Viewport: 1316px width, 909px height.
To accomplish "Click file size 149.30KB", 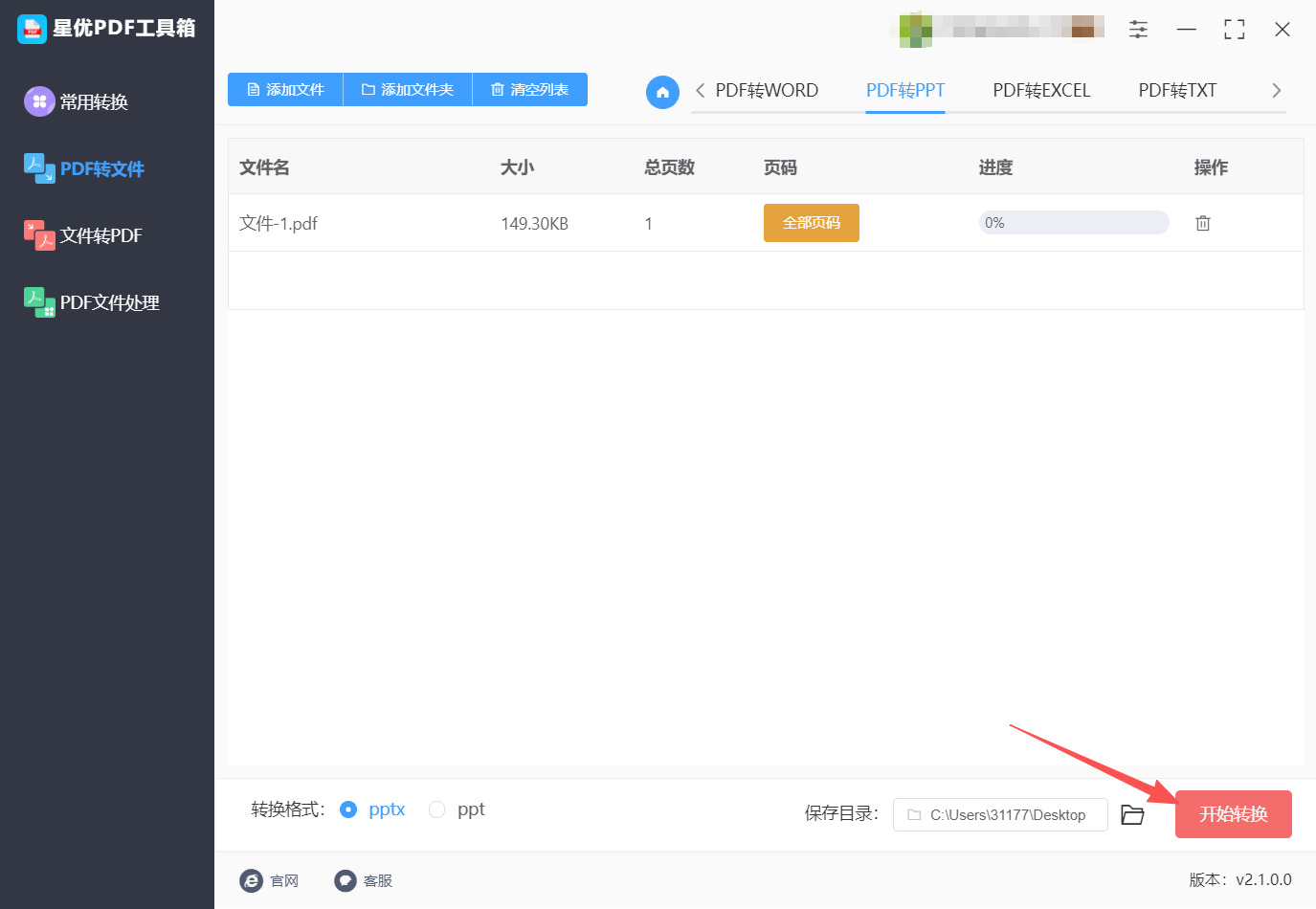I will pos(535,224).
